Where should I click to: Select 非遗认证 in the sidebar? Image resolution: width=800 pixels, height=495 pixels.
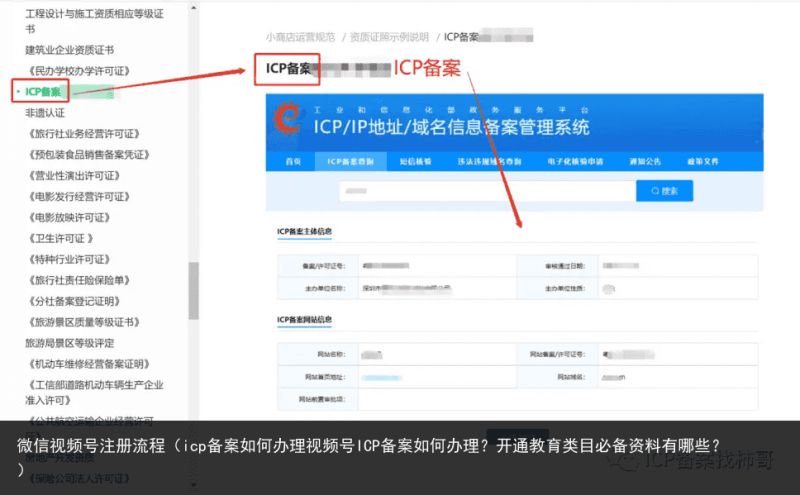point(45,113)
